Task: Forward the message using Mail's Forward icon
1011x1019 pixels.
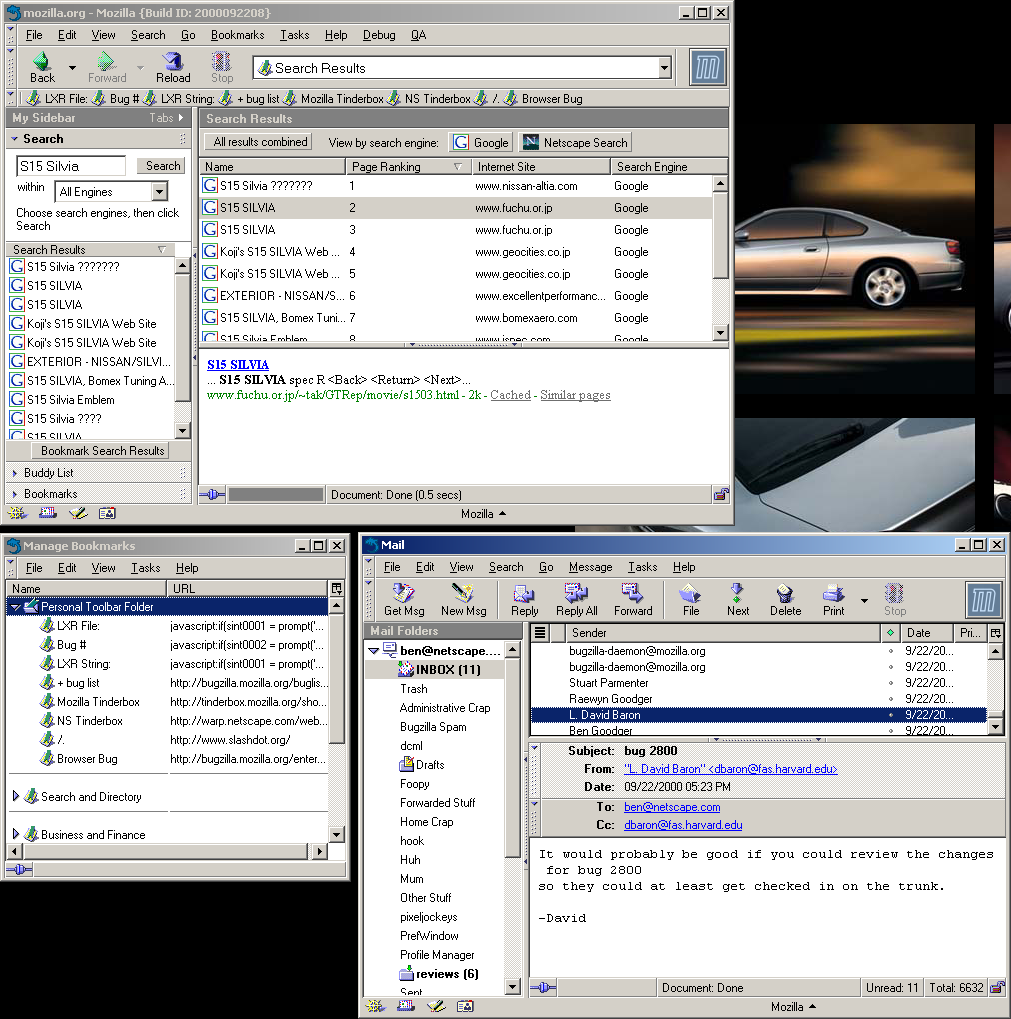Action: tap(632, 593)
